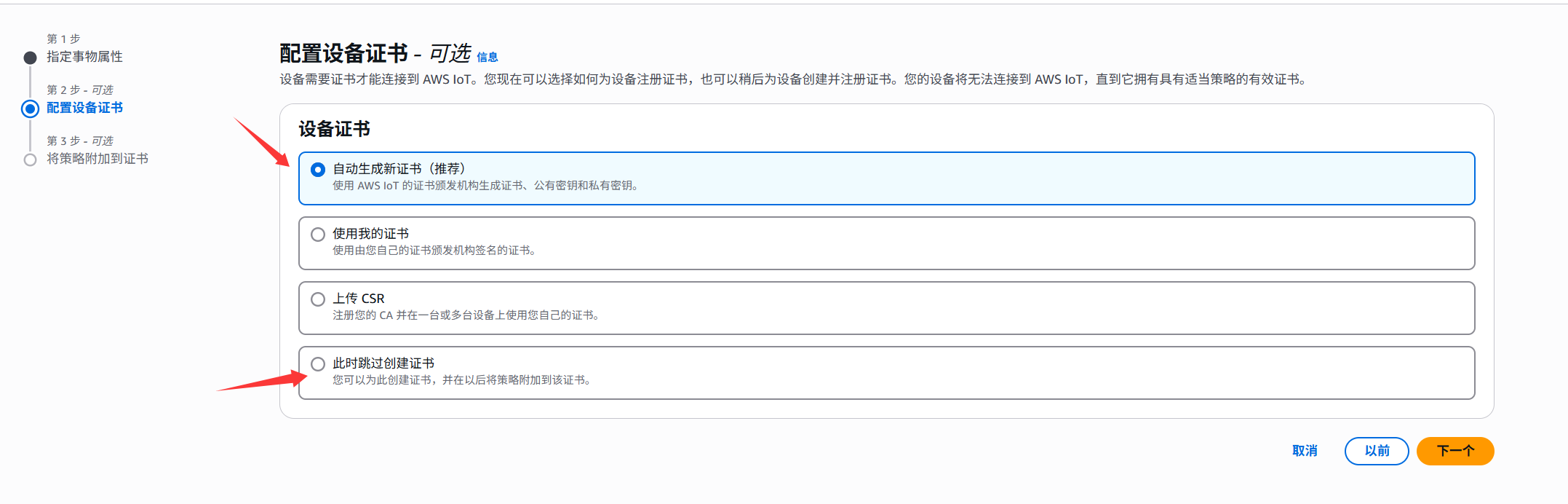The image size is (1568, 504).
Task: Click the step 2 active circle indicator
Action: tap(30, 109)
